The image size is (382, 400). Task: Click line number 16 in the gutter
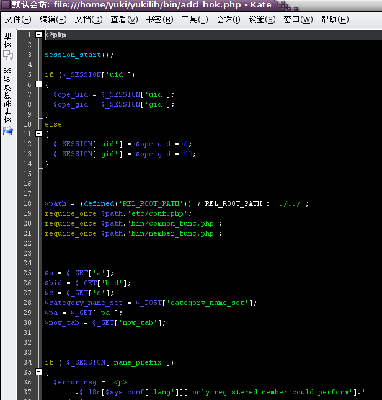pyautogui.click(x=28, y=184)
